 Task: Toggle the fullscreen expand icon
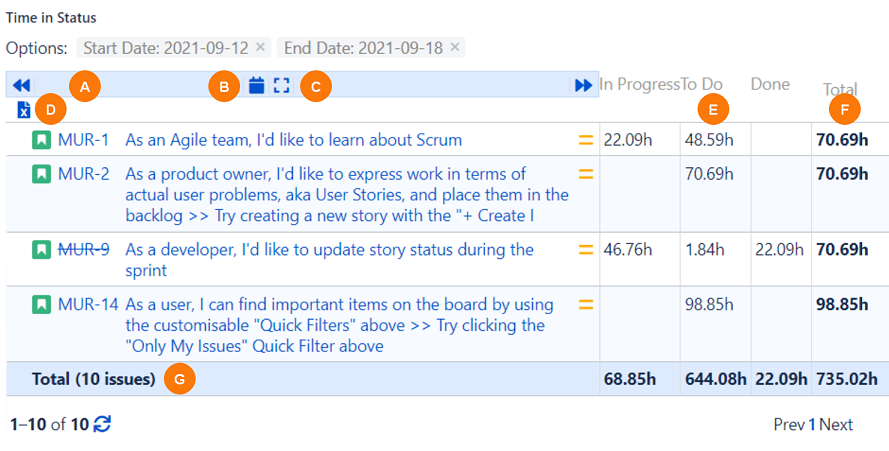(281, 86)
